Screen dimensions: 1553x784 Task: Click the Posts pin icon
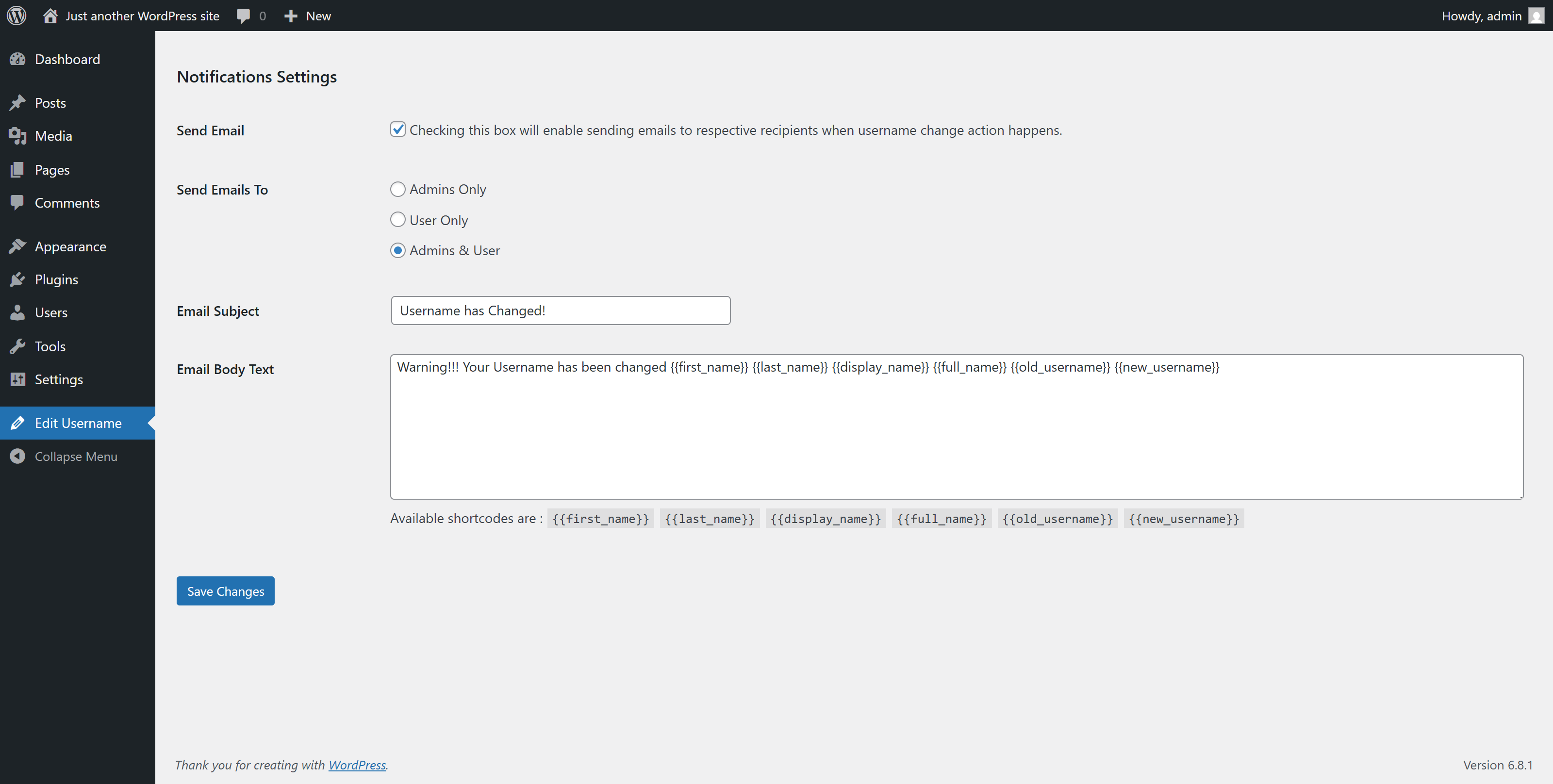(18, 102)
